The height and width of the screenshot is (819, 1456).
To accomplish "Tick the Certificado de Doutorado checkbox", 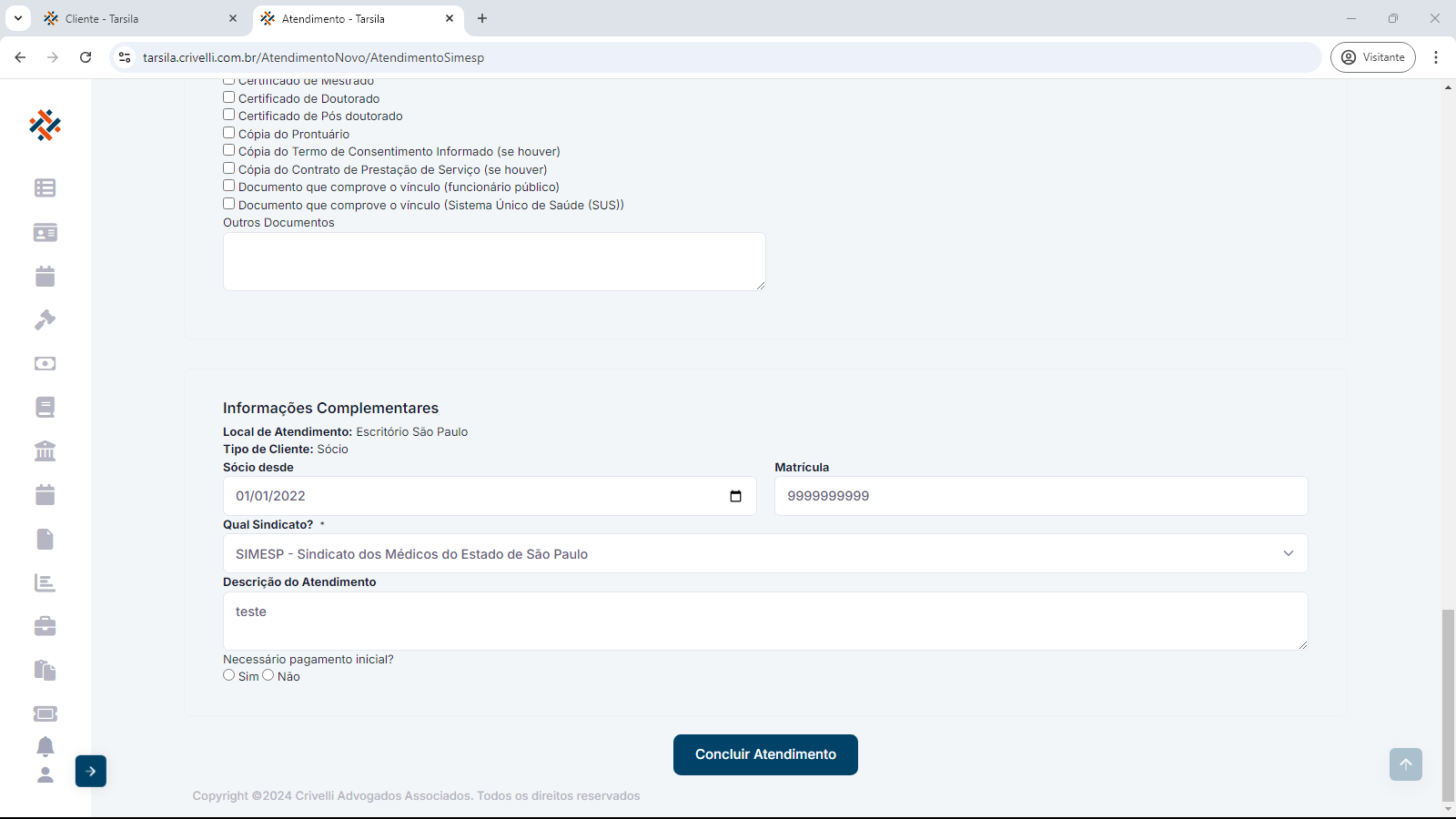I will 229,97.
